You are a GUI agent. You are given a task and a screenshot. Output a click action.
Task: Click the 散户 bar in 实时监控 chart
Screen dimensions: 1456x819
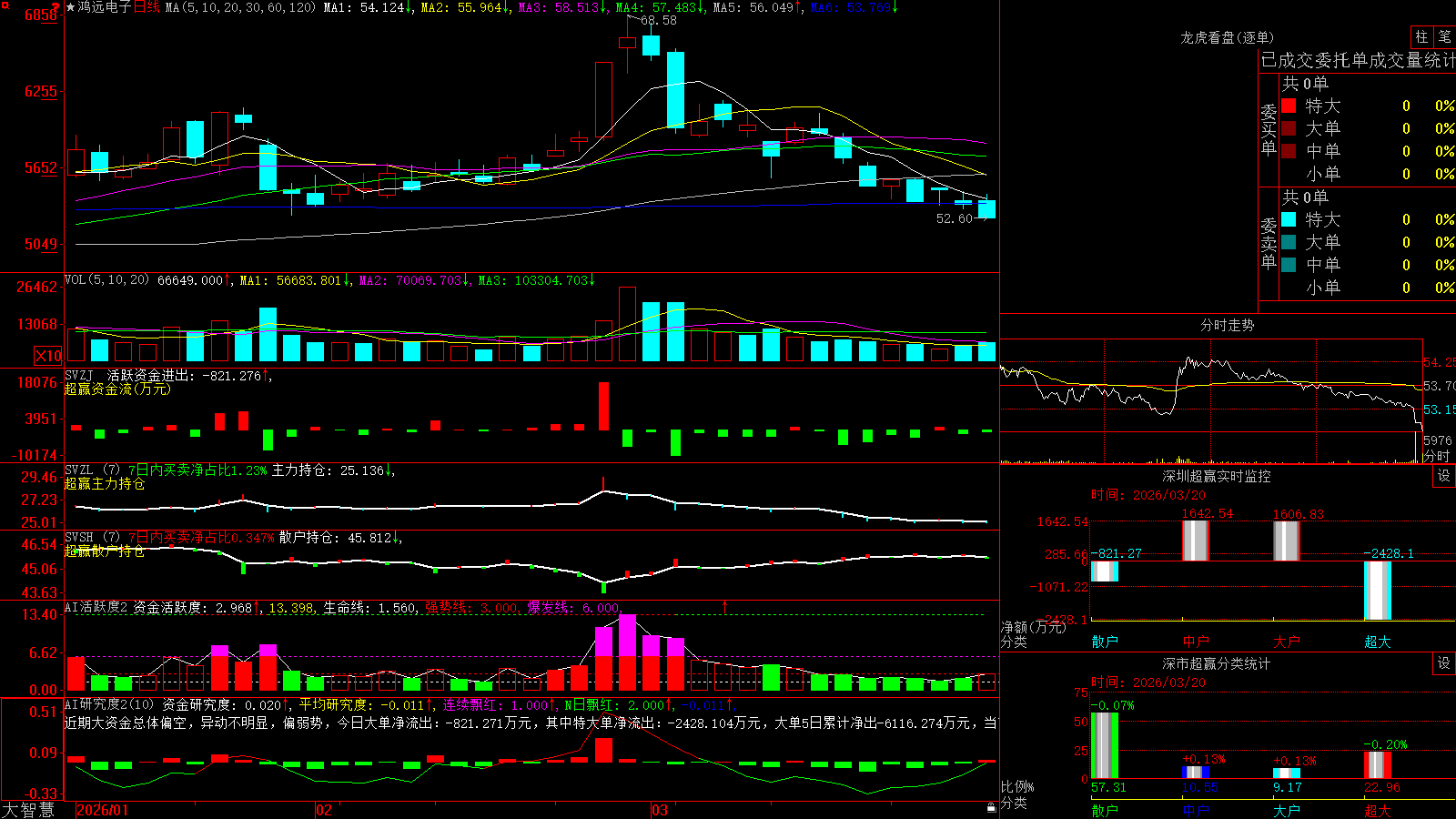[x=1105, y=571]
